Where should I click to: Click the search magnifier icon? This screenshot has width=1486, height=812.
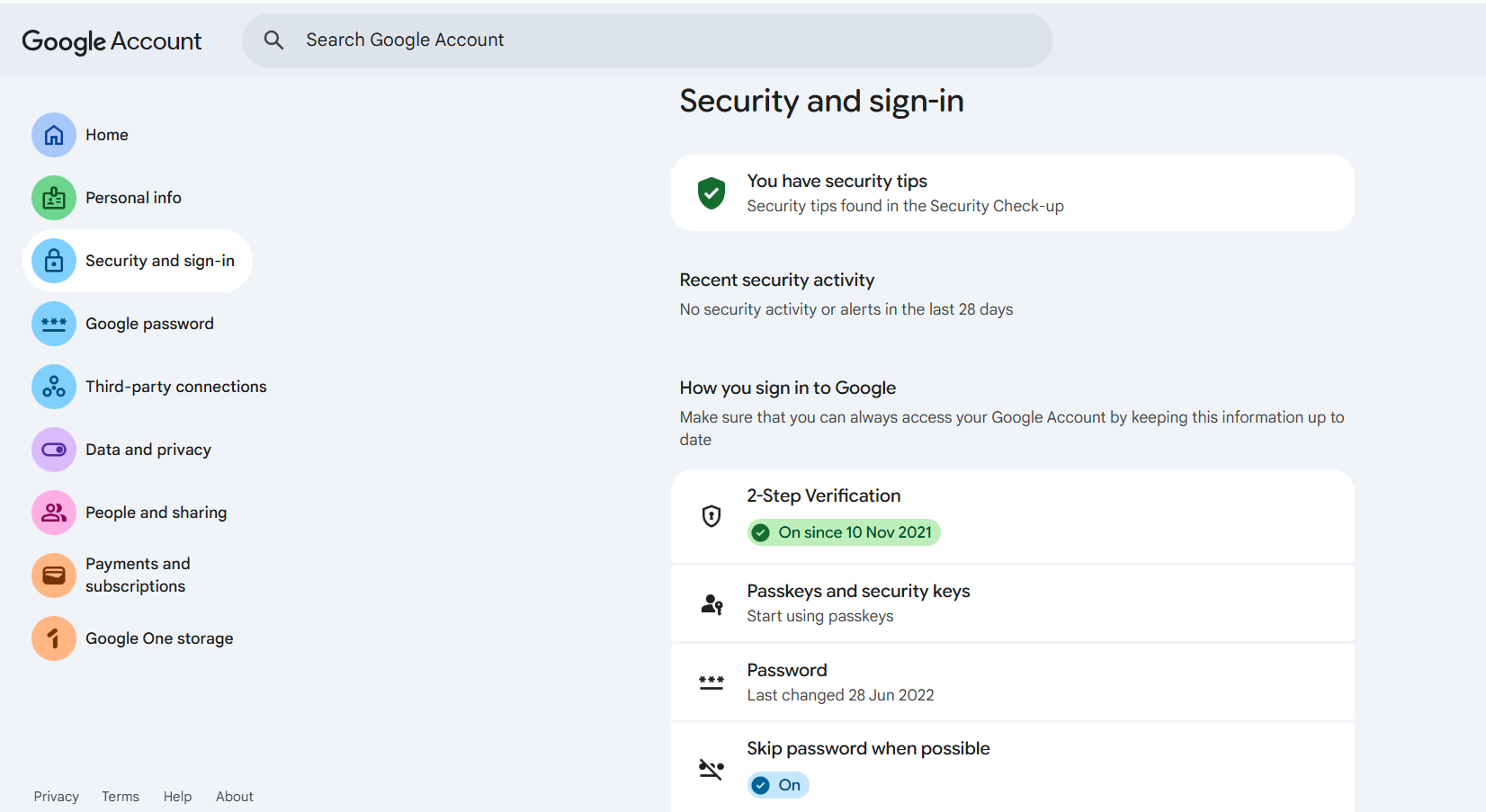click(273, 40)
